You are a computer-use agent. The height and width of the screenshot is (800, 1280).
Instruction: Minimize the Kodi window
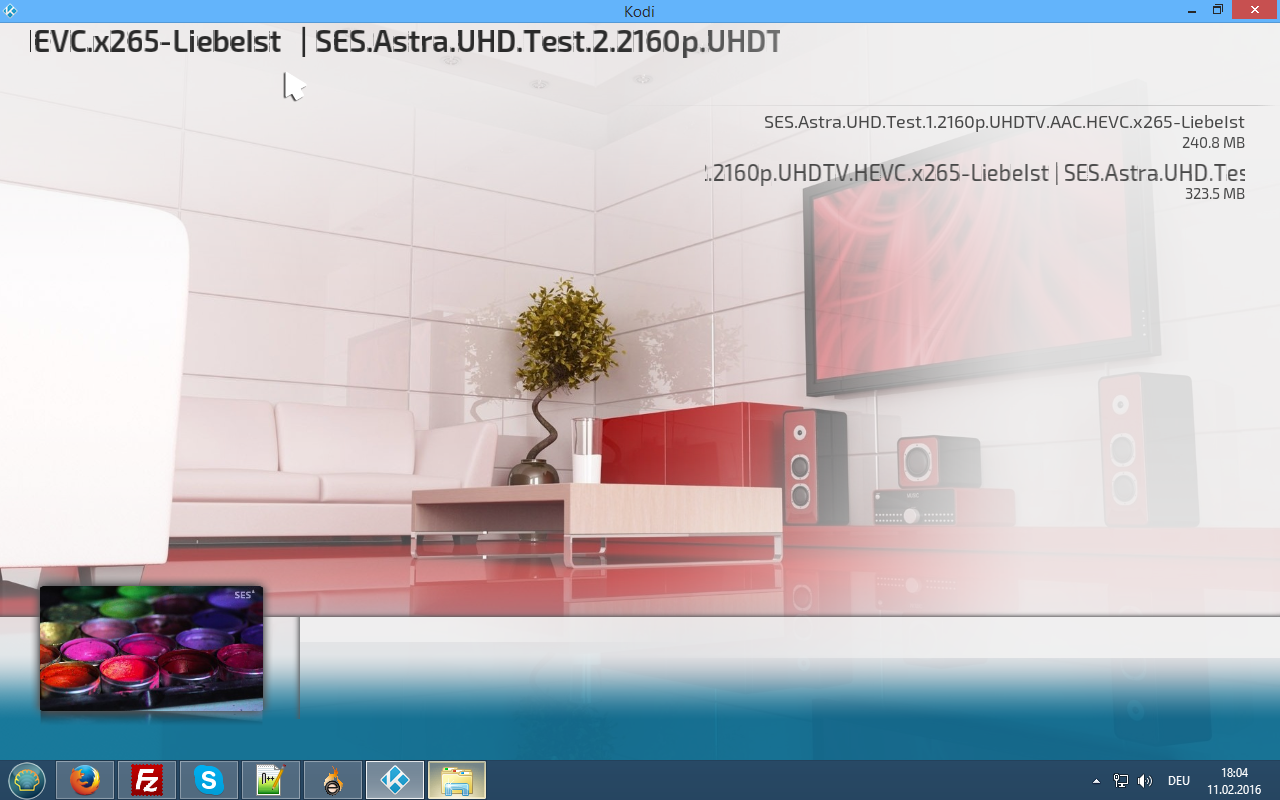click(1191, 10)
